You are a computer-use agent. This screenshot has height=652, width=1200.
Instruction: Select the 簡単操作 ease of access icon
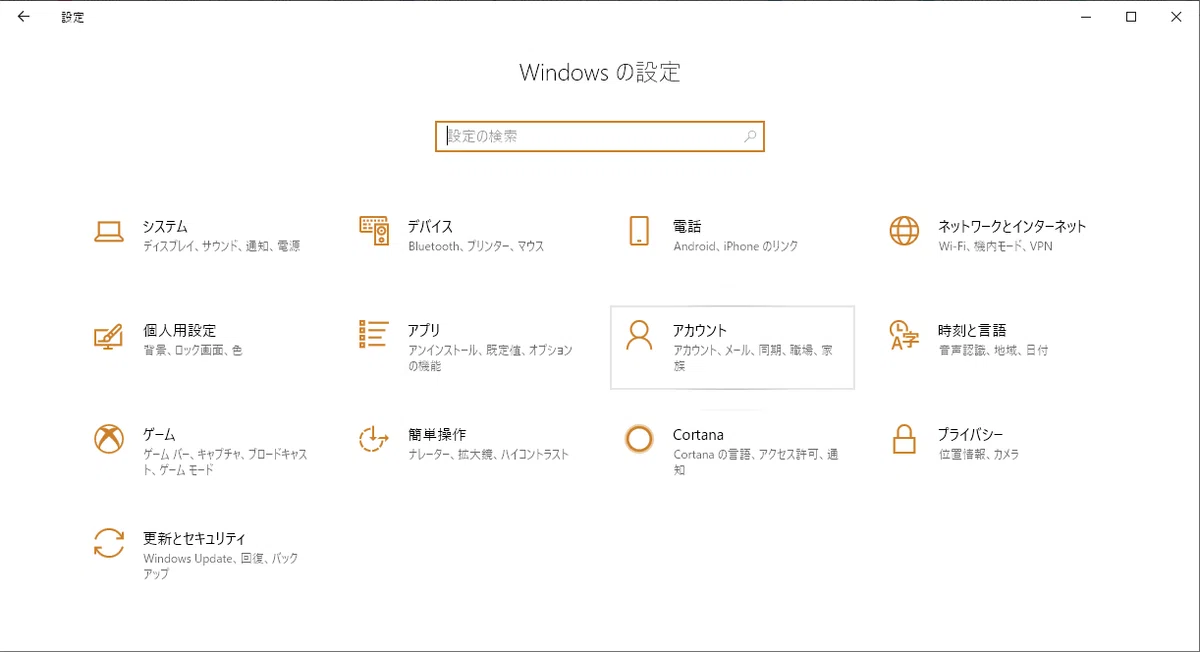click(373, 439)
